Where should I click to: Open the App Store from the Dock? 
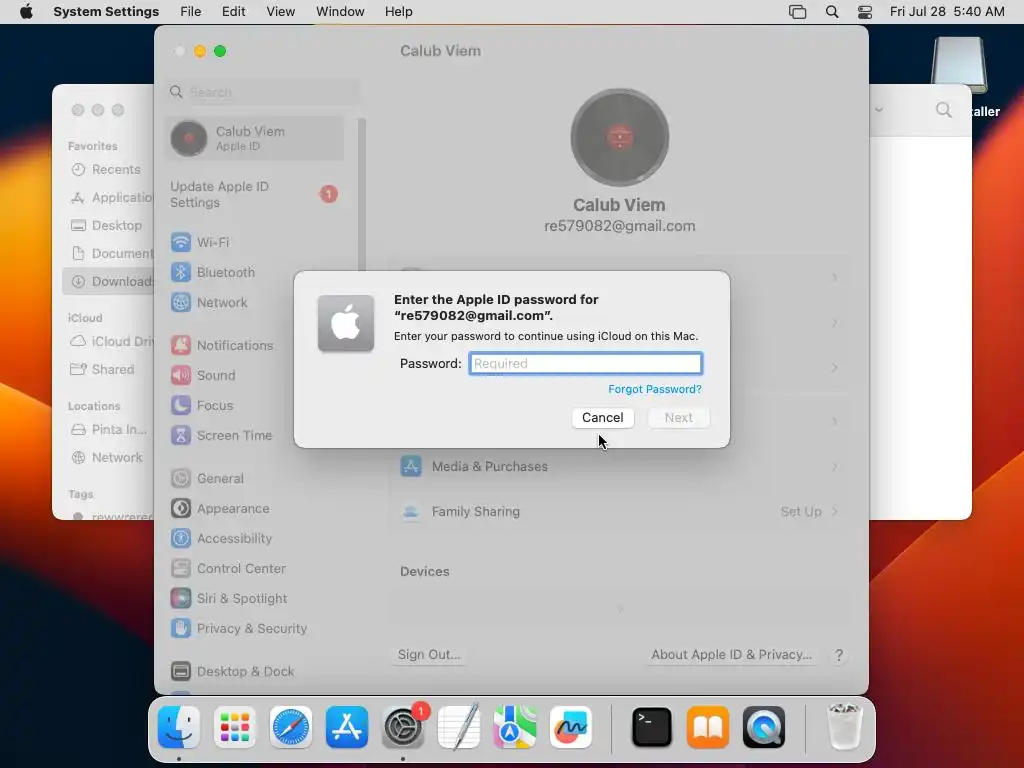tap(347, 727)
